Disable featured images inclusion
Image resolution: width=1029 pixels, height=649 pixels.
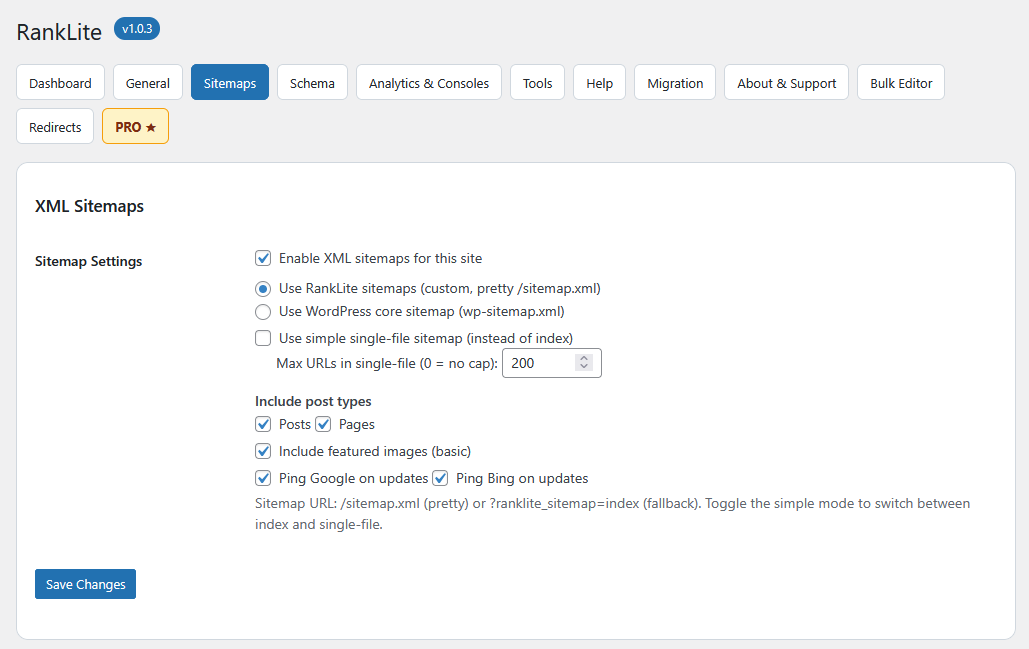coord(262,451)
